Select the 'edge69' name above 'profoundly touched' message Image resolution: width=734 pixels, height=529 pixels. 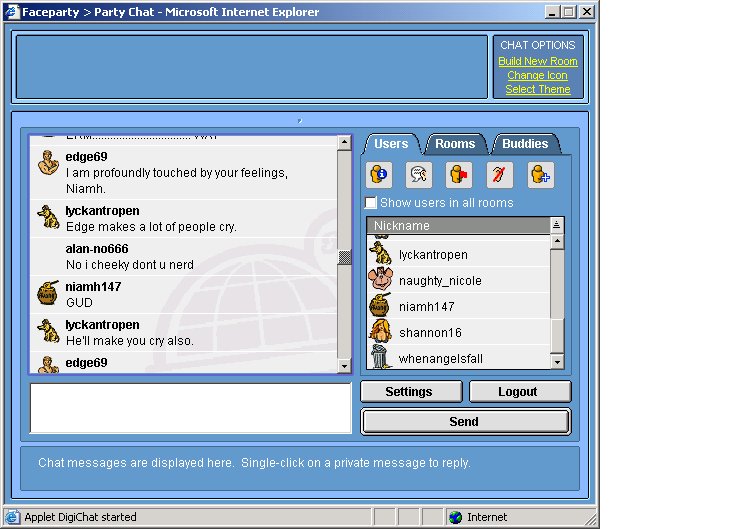pyautogui.click(x=86, y=156)
